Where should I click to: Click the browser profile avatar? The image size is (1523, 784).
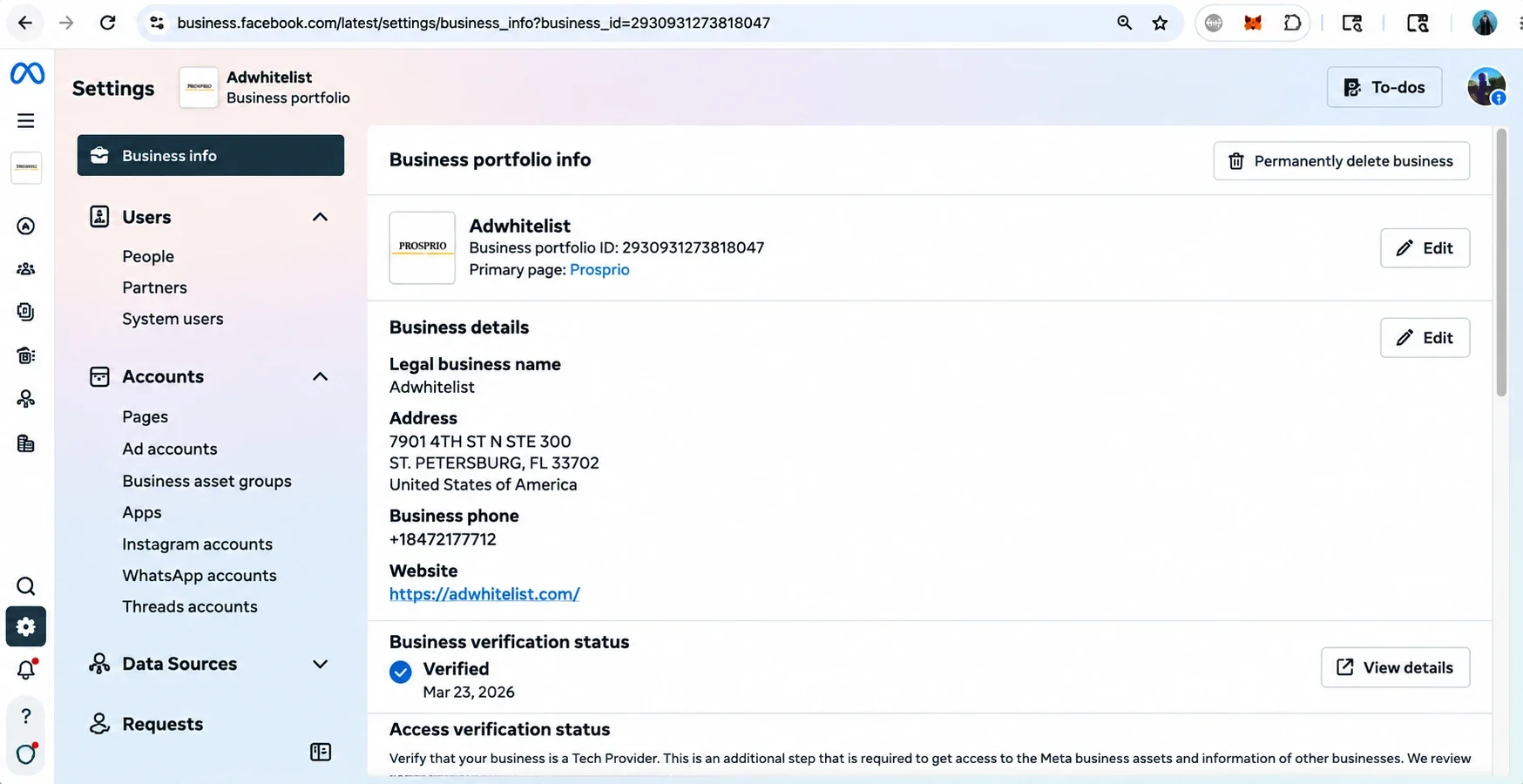click(x=1485, y=23)
